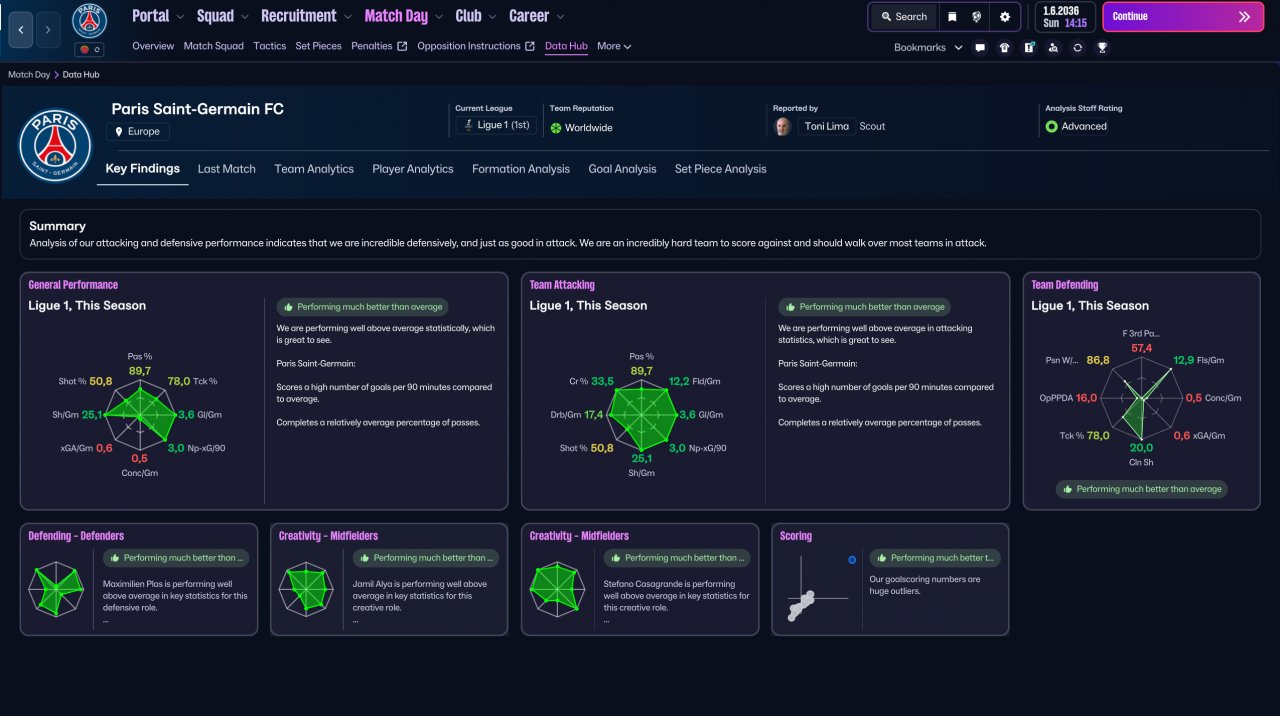Image resolution: width=1280 pixels, height=716 pixels.
Task: Click the circular arrows refresh shortcut
Action: [1077, 47]
